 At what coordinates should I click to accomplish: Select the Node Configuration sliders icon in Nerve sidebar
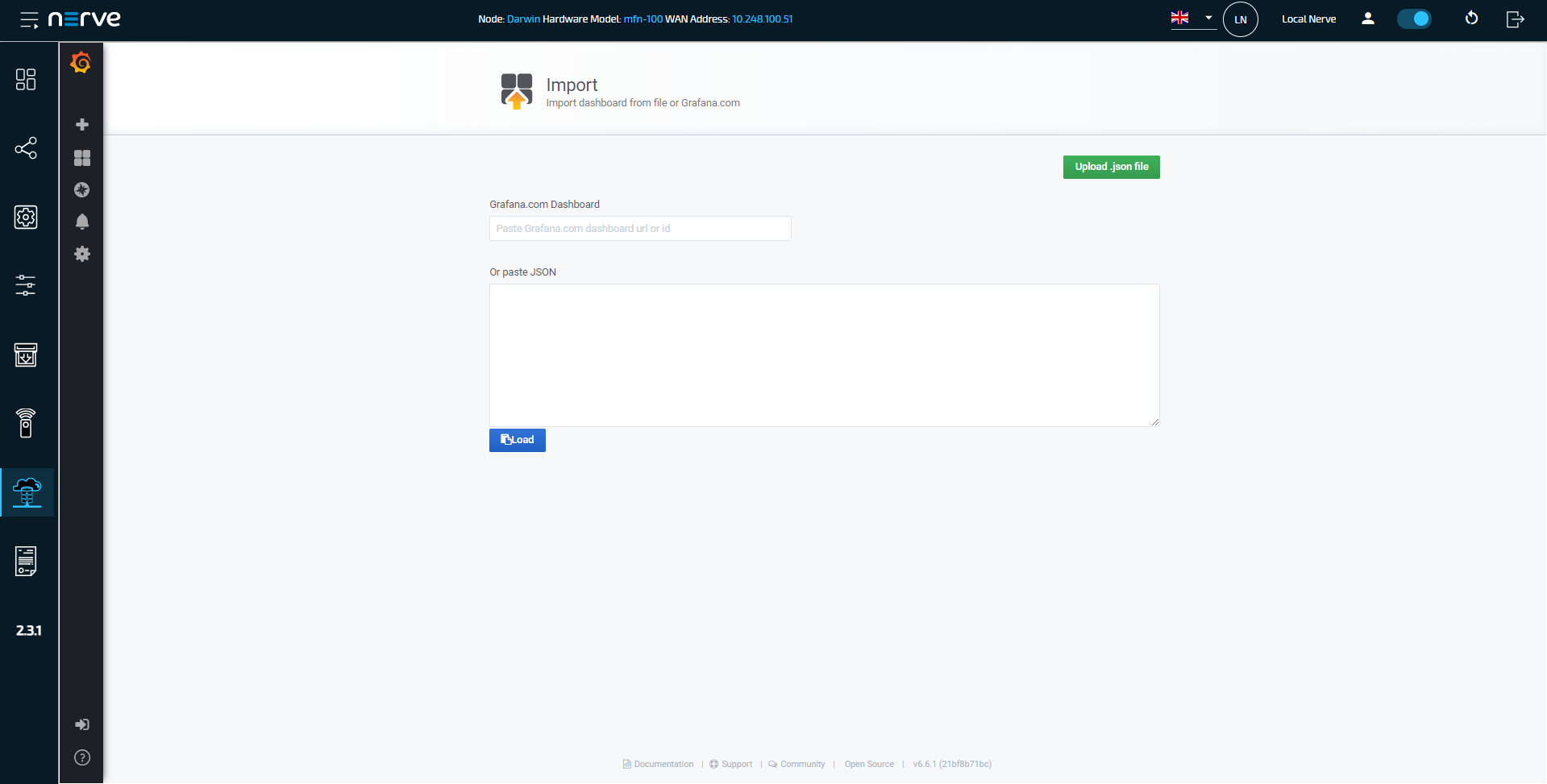click(26, 285)
